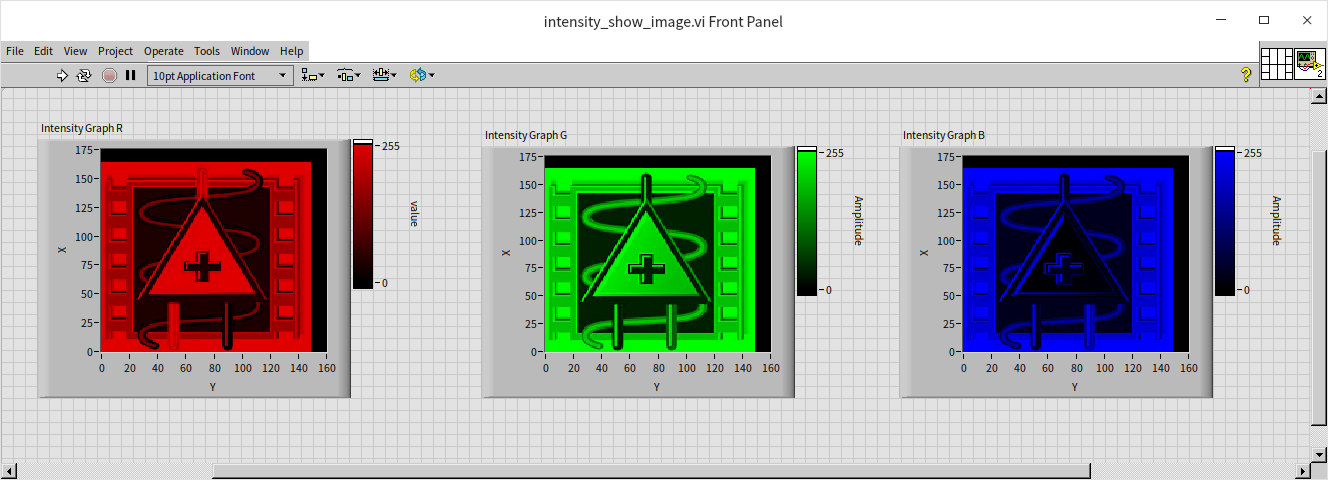Expand the Align Objects dropdown

click(313, 75)
